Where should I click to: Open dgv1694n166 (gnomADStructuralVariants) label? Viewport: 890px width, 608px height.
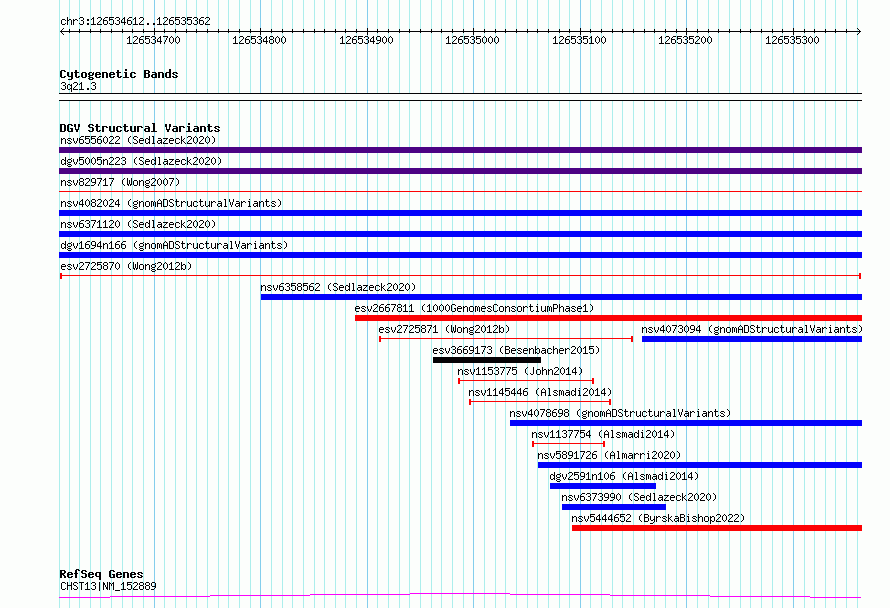174,245
